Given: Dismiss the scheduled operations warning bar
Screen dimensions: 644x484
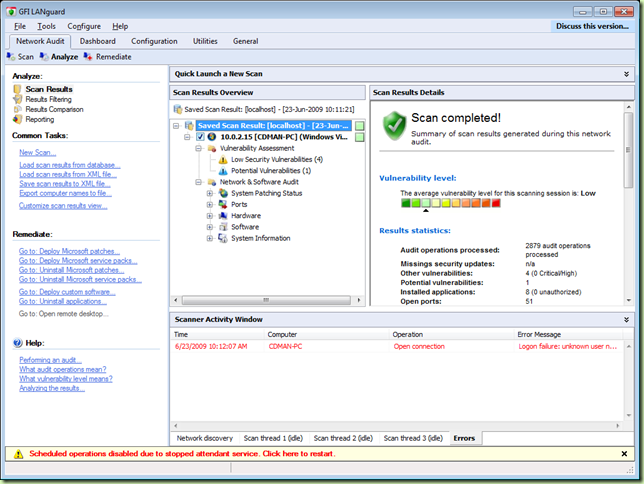Looking at the screenshot, I should tap(624, 453).
